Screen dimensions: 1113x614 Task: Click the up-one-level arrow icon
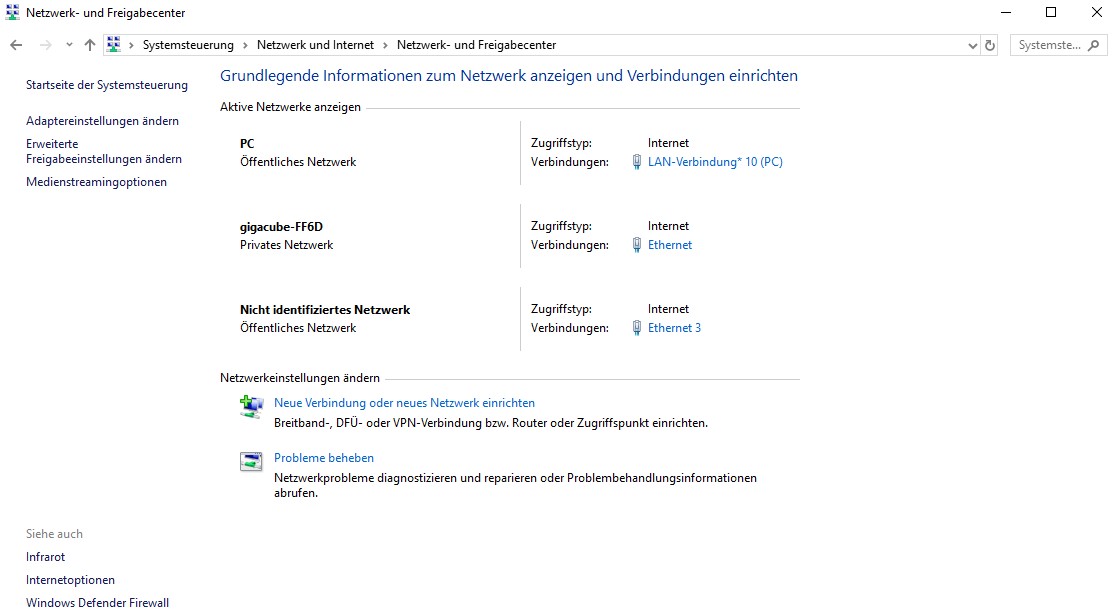click(x=89, y=45)
